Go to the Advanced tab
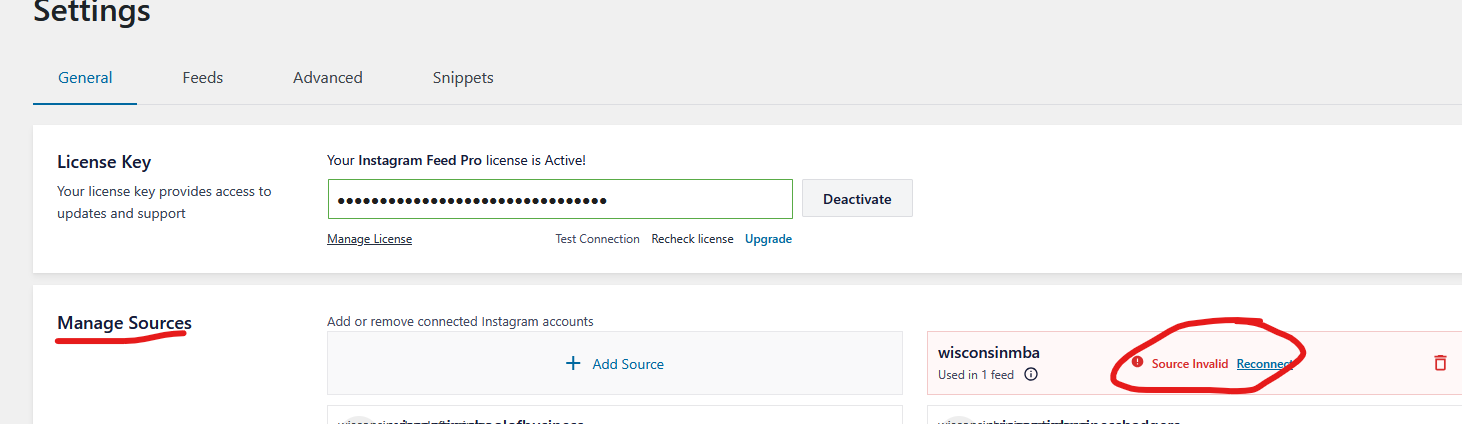The height and width of the screenshot is (424, 1462). pyautogui.click(x=328, y=77)
